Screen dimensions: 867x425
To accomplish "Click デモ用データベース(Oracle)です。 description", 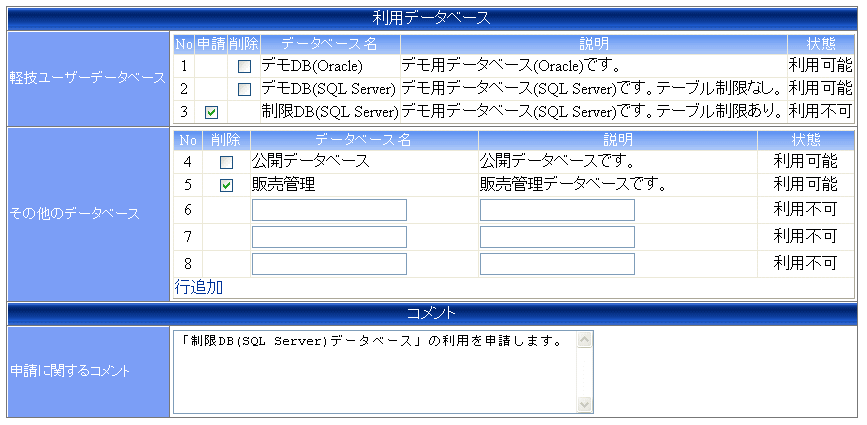I will click(x=509, y=66).
